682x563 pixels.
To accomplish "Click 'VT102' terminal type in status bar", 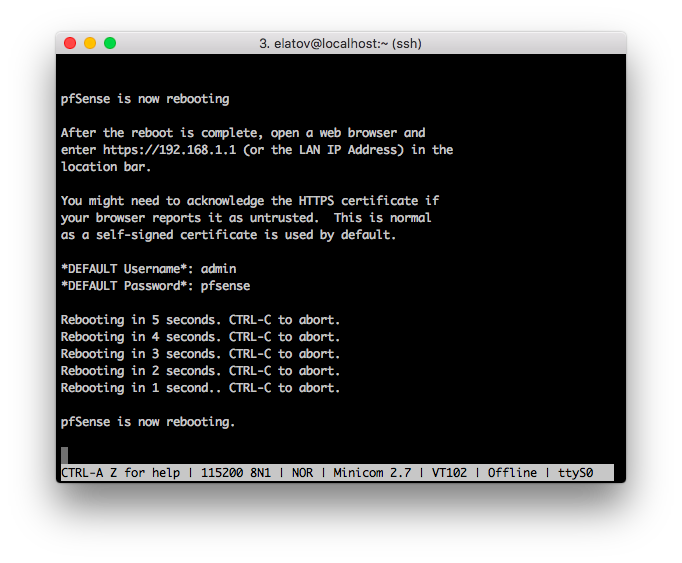I will 449,473.
